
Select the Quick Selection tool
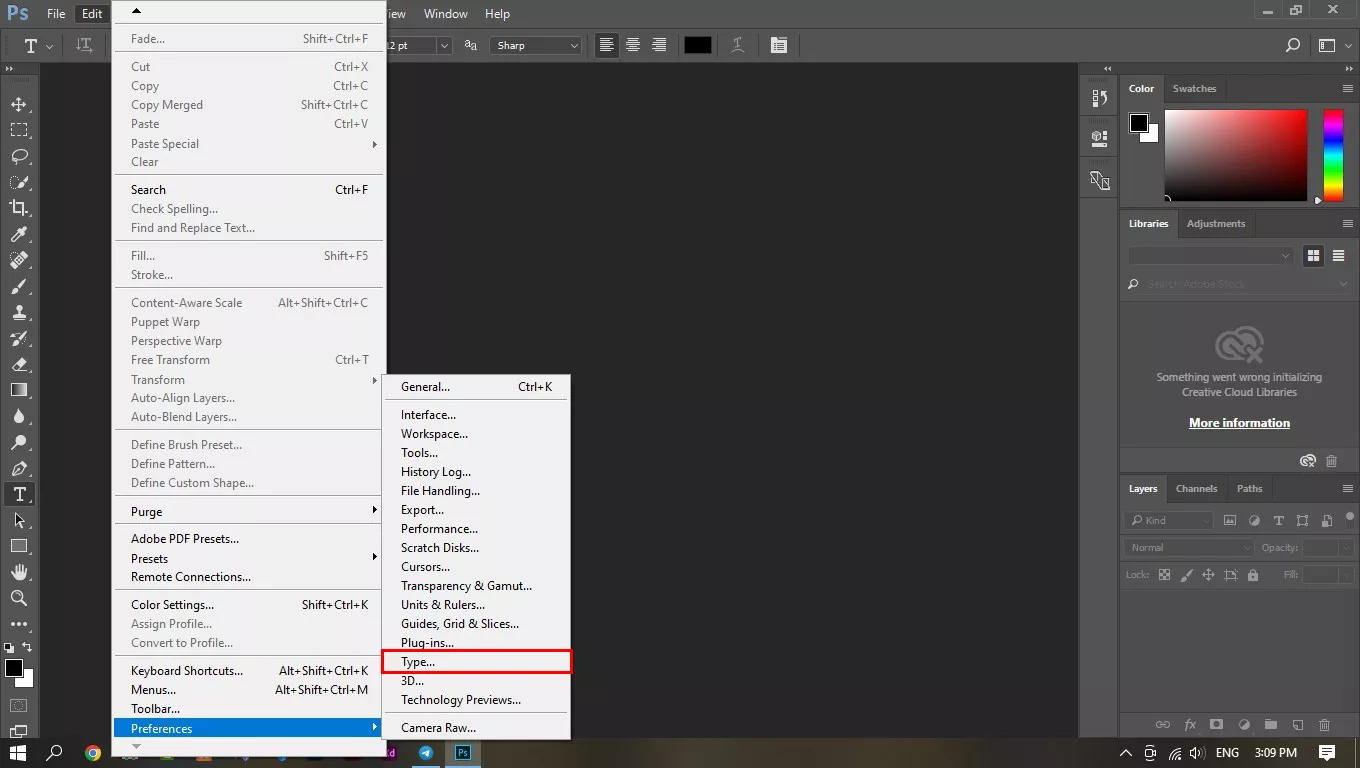coord(19,182)
